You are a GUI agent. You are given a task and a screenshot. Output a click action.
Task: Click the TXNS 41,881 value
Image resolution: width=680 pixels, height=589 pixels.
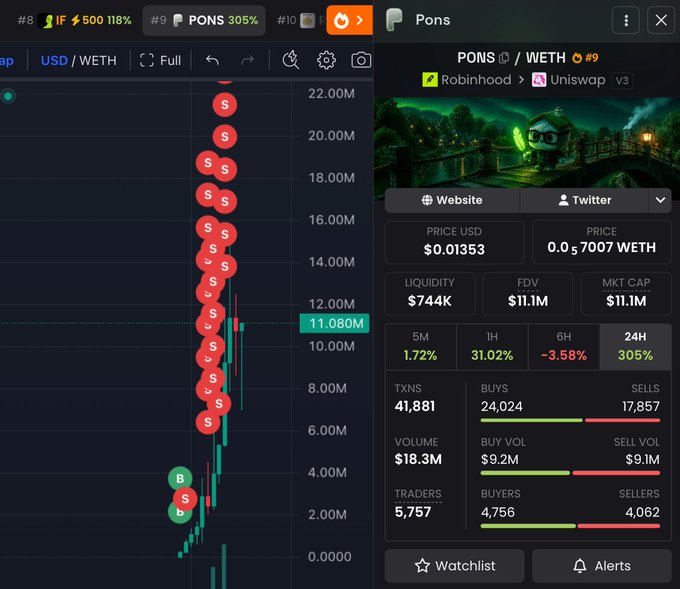point(415,406)
